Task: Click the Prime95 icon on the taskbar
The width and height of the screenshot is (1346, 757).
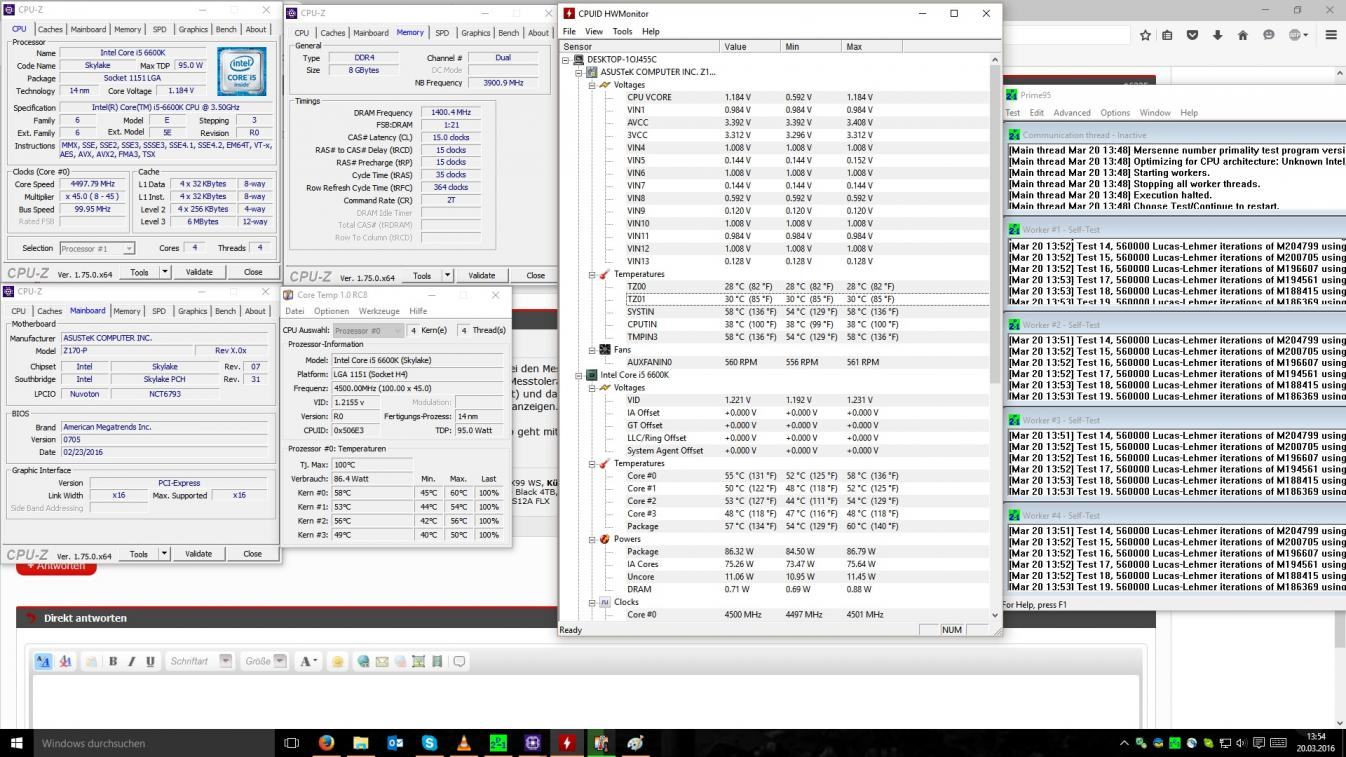Action: 498,743
